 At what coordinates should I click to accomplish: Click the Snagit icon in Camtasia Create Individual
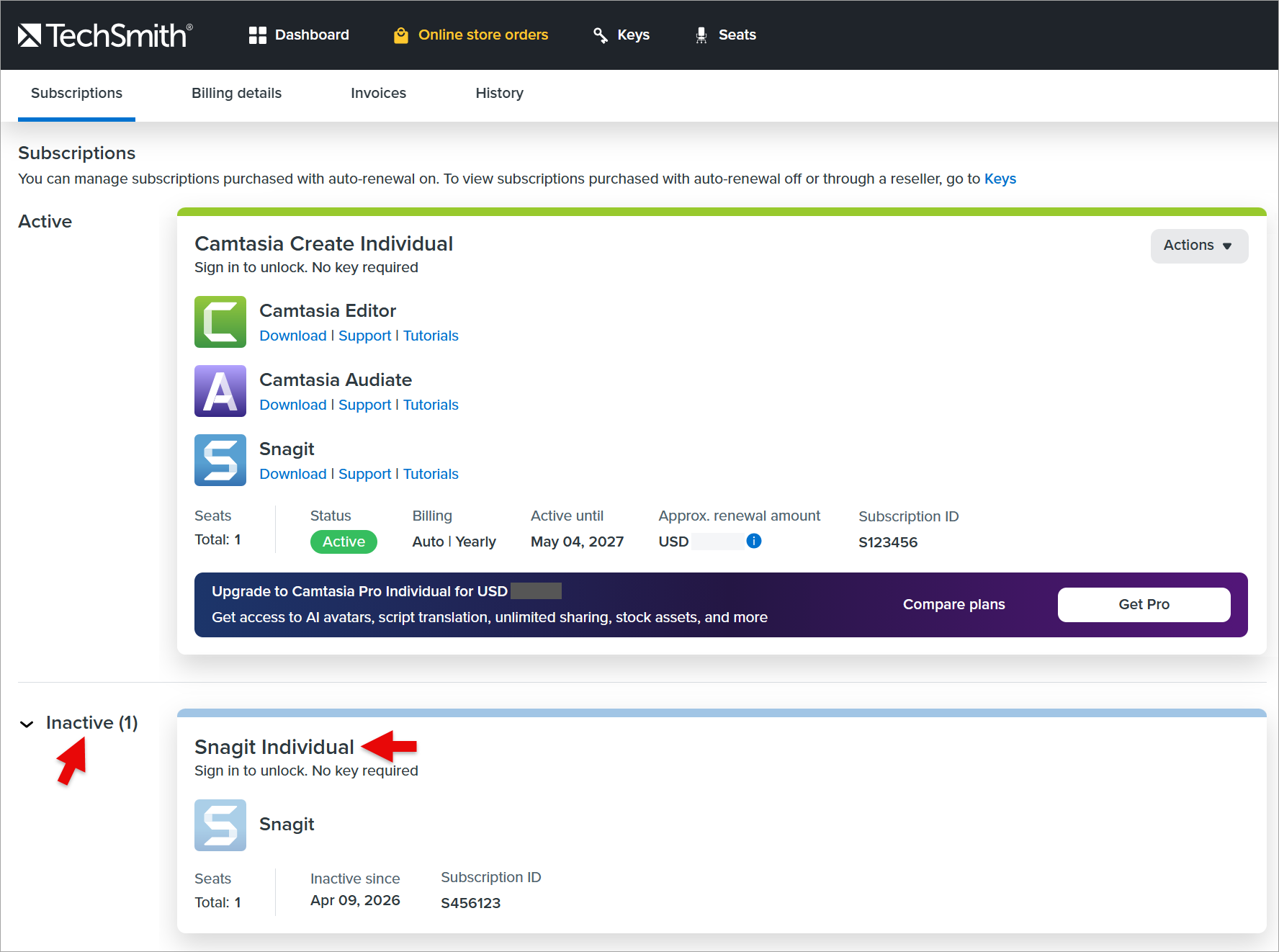point(220,460)
